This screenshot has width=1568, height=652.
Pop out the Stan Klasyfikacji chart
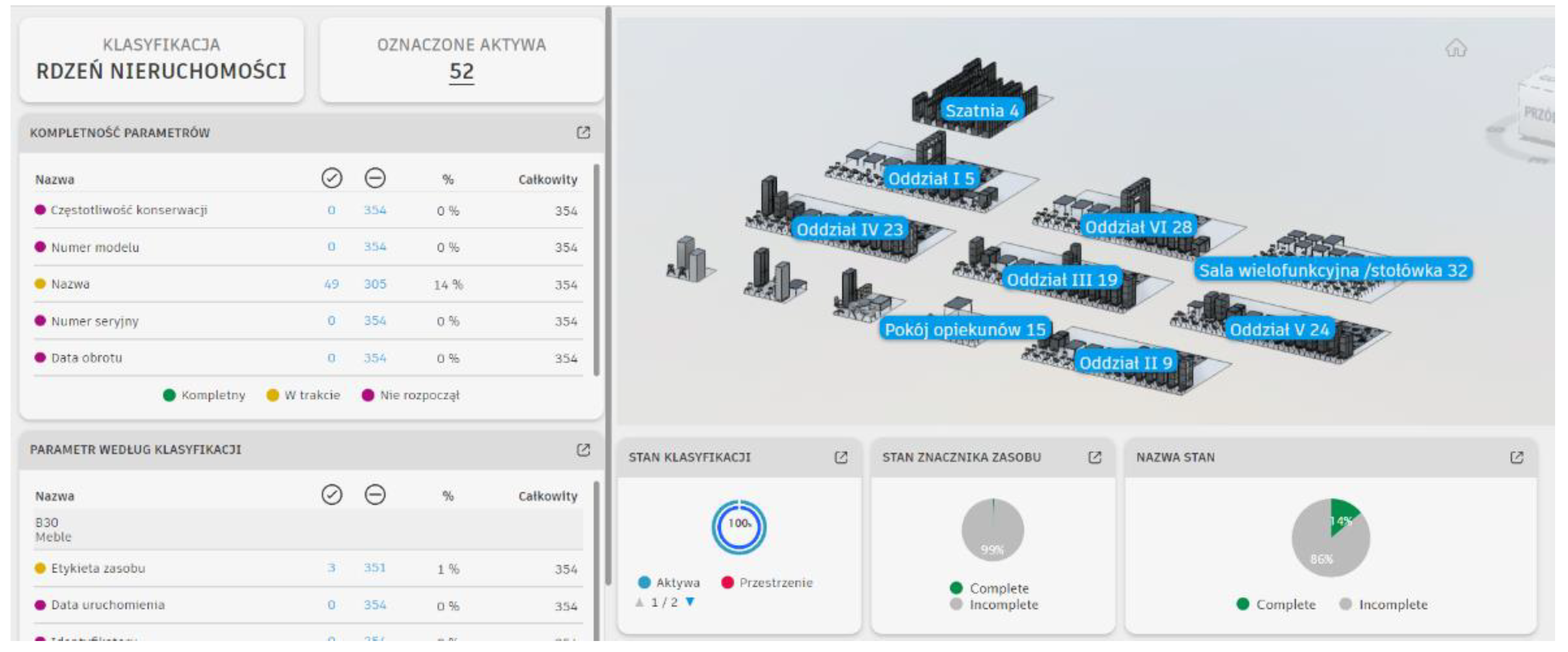[840, 457]
